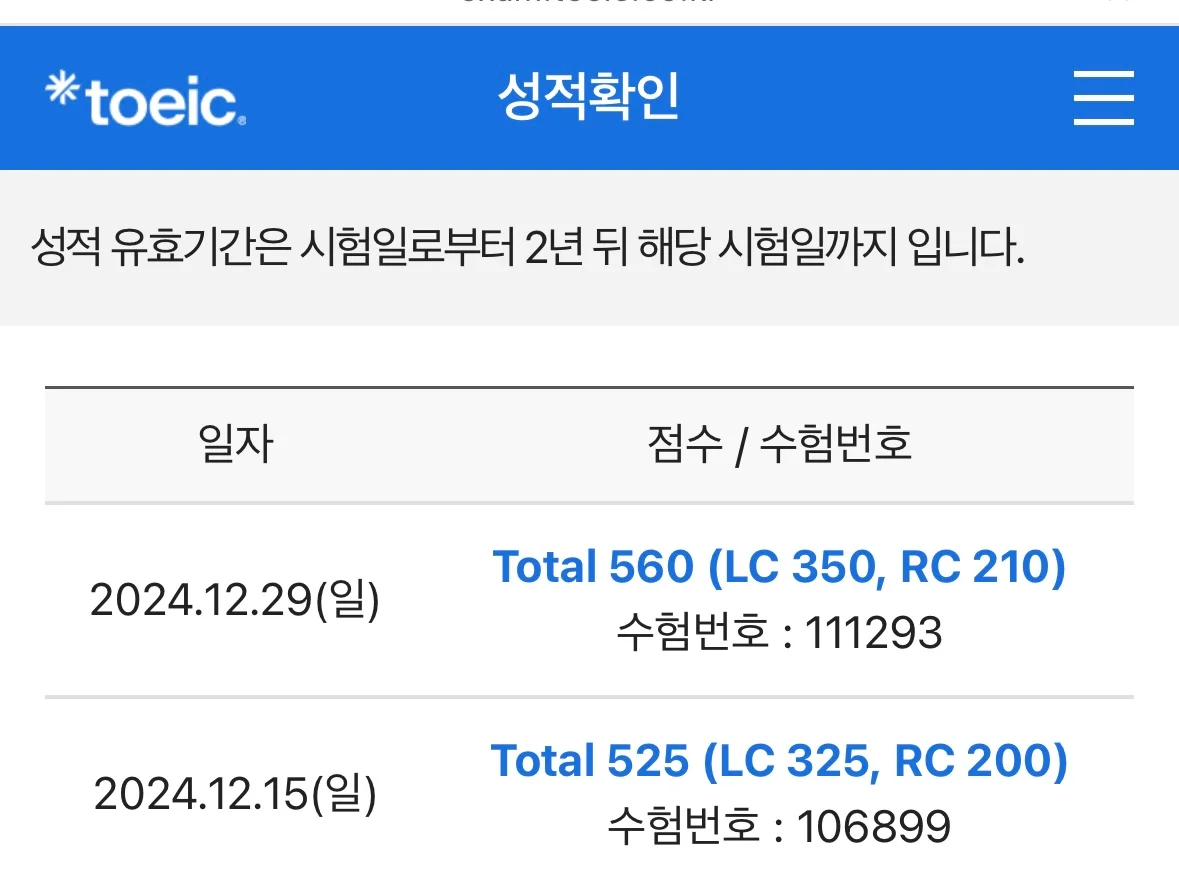1179x886 pixels.
Task: Select the 2024.12.29(일) test date
Action: tap(235, 600)
